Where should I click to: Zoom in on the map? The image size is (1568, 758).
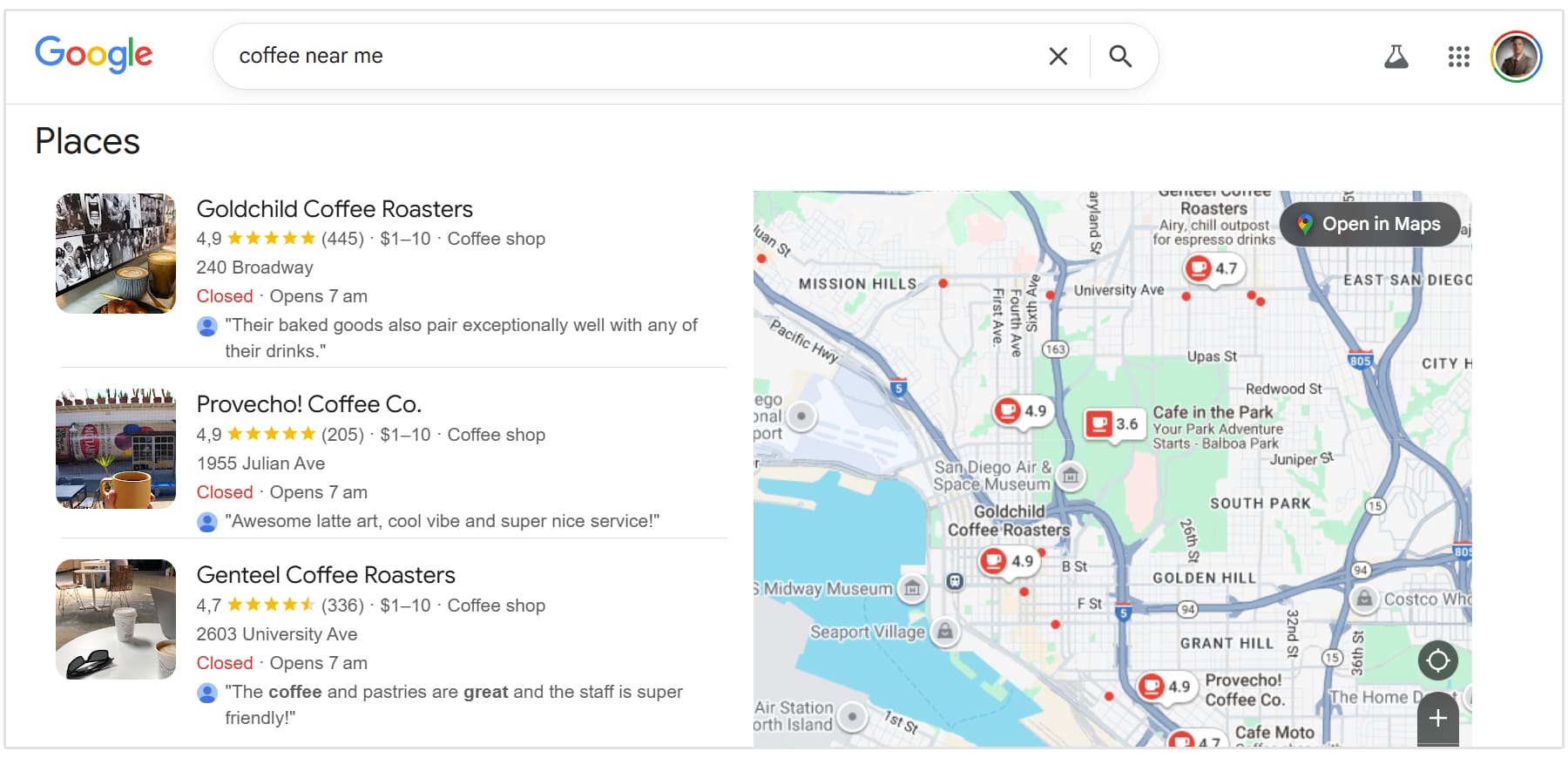pyautogui.click(x=1437, y=718)
